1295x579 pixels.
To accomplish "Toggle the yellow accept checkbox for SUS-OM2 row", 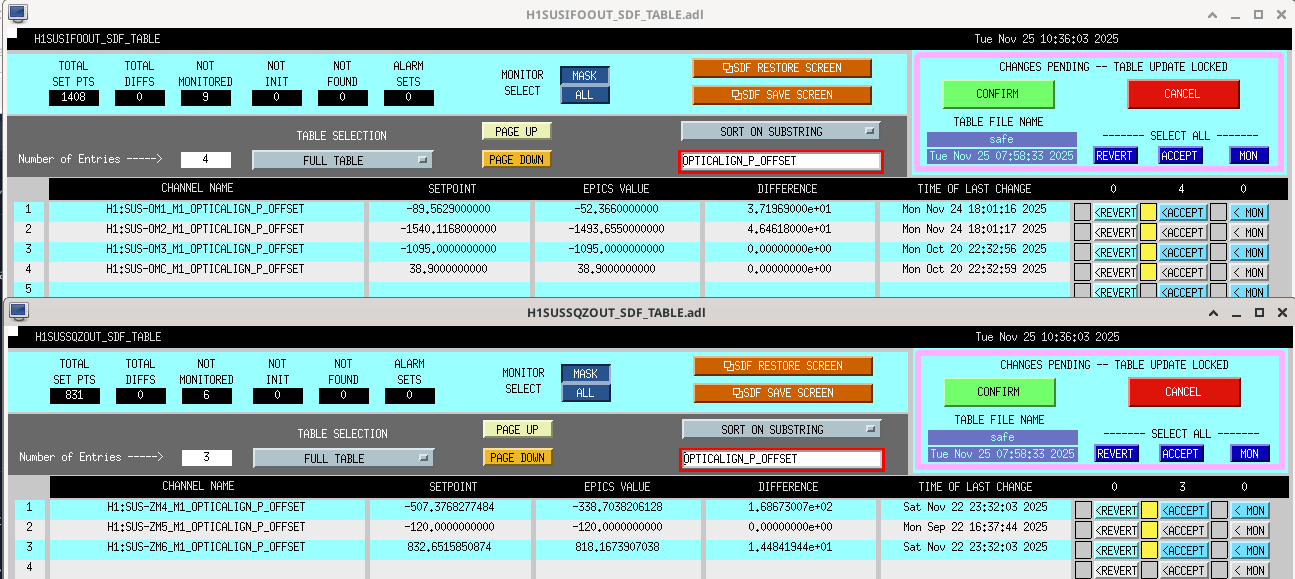I will pyautogui.click(x=1149, y=232).
